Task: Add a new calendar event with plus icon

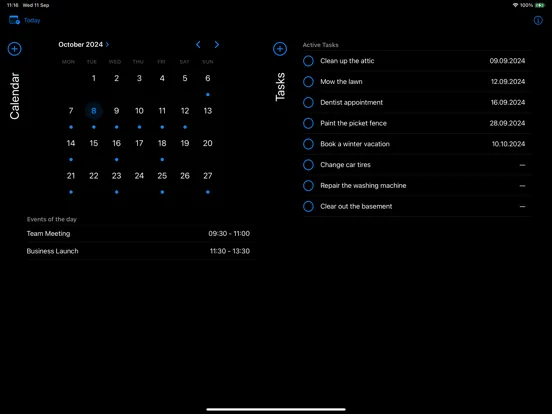Action: (x=14, y=49)
